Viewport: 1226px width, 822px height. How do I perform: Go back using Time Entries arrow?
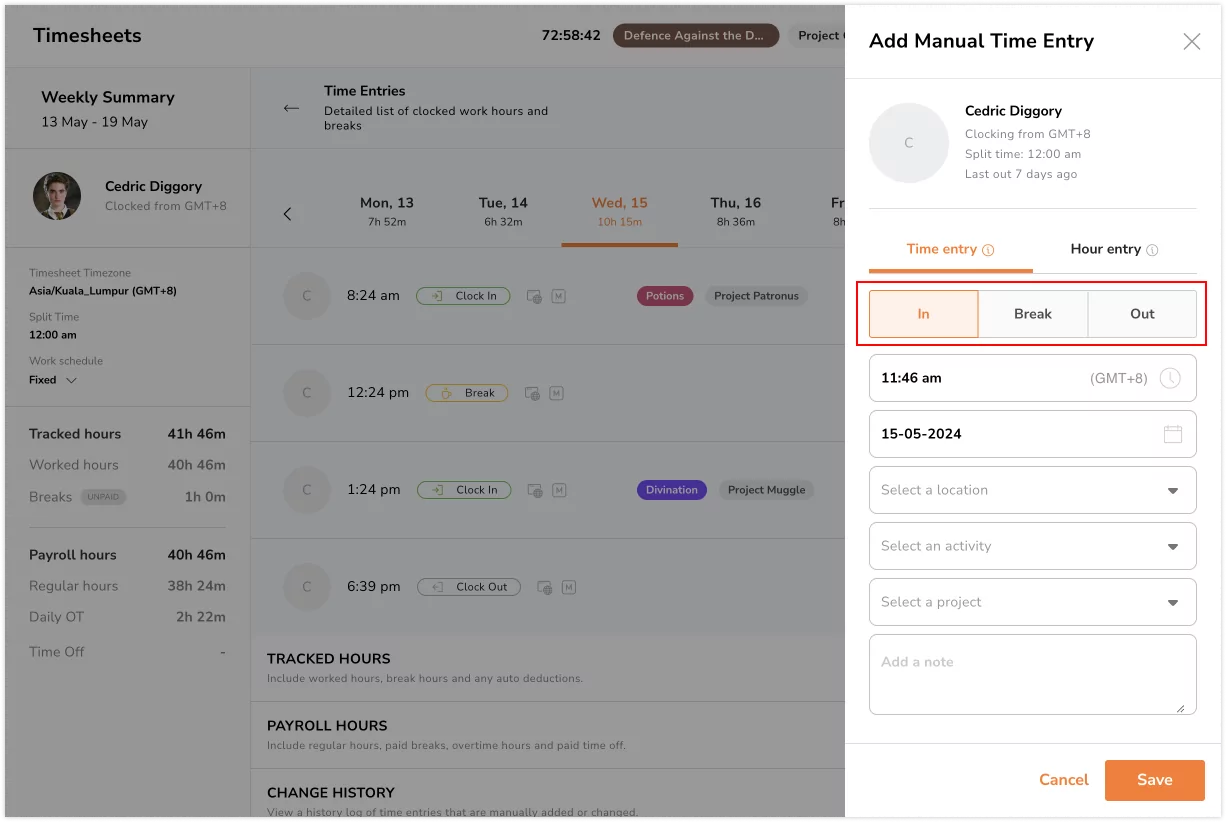point(291,108)
